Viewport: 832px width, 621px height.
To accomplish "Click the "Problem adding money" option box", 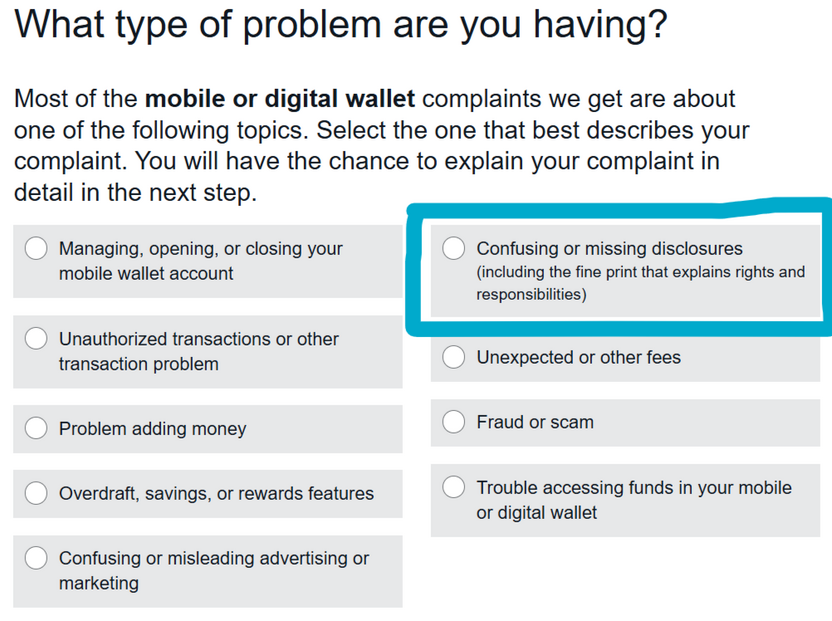I will click(200, 428).
